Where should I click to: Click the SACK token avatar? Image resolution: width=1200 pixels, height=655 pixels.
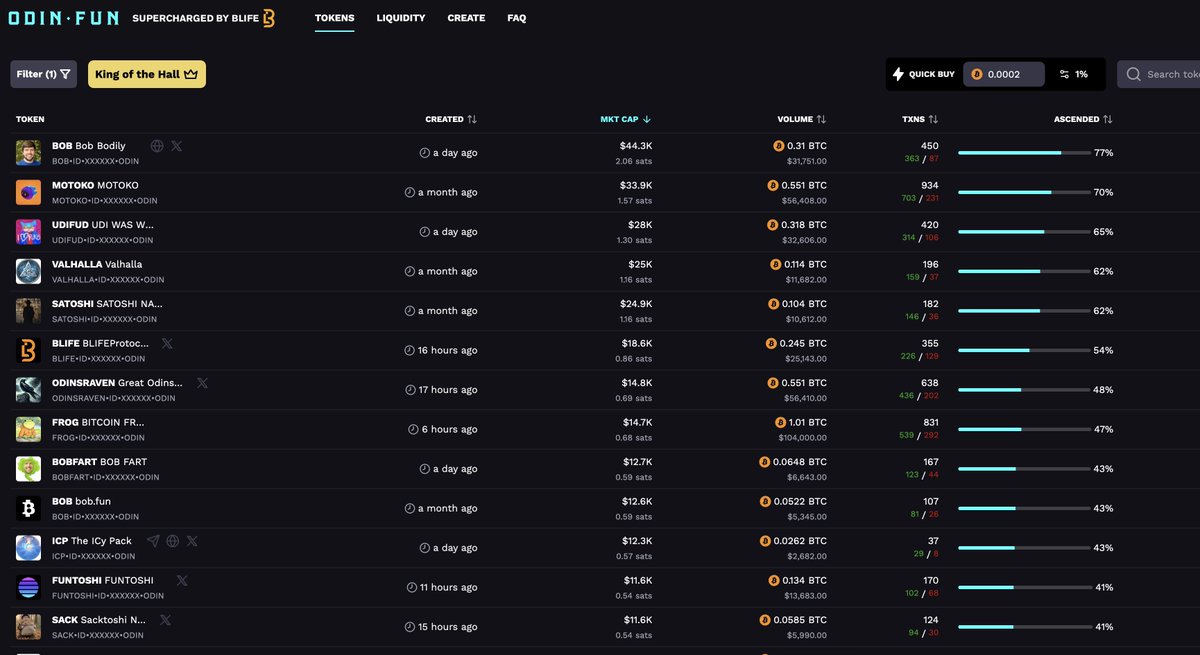point(28,627)
